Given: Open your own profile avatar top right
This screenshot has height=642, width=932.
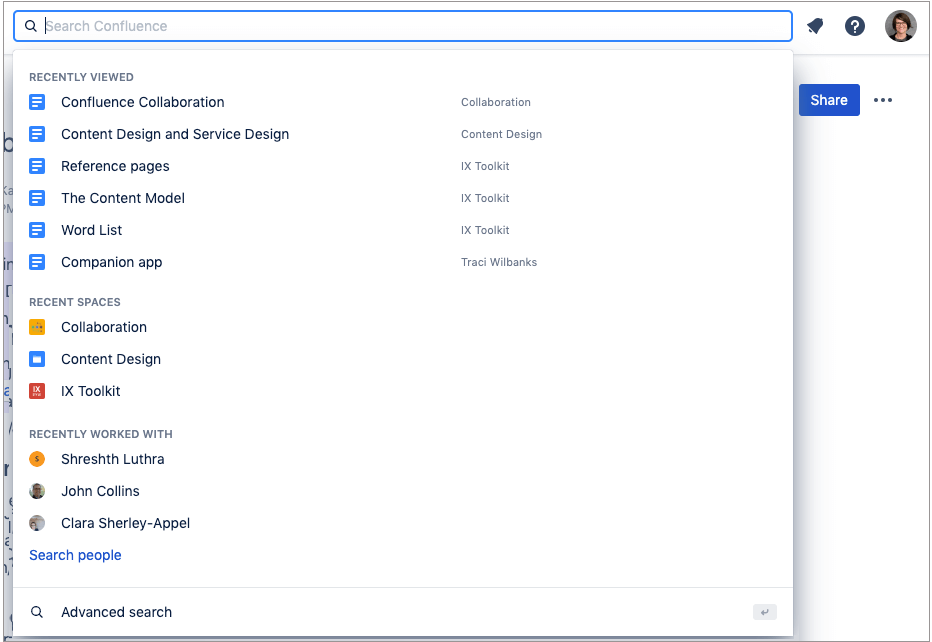Looking at the screenshot, I should tap(899, 25).
